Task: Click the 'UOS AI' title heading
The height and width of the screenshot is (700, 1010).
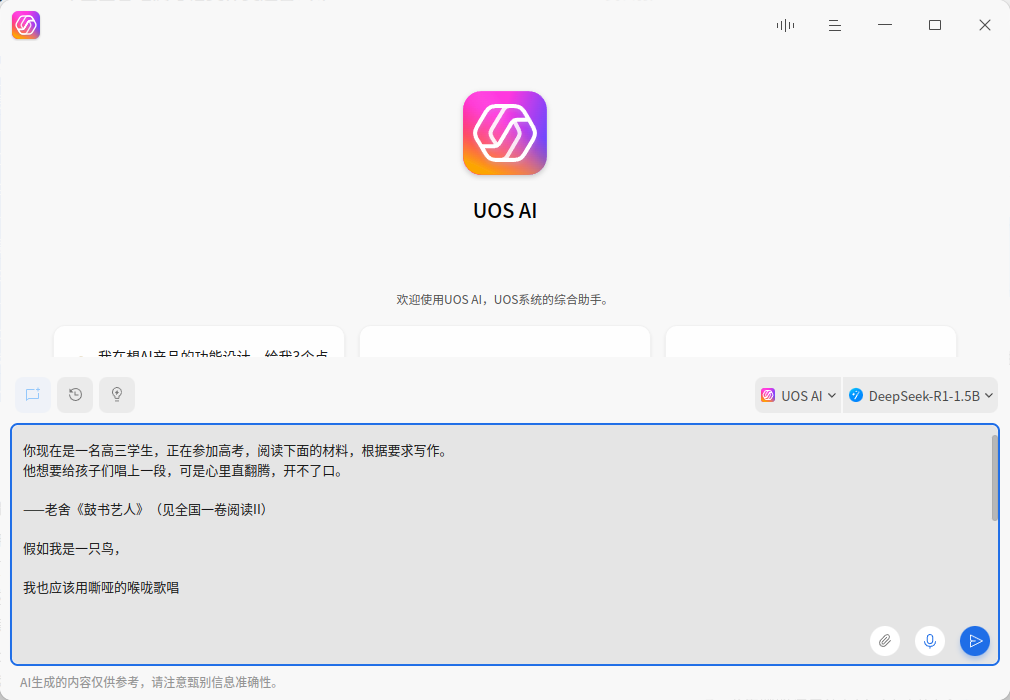Action: click(x=505, y=211)
